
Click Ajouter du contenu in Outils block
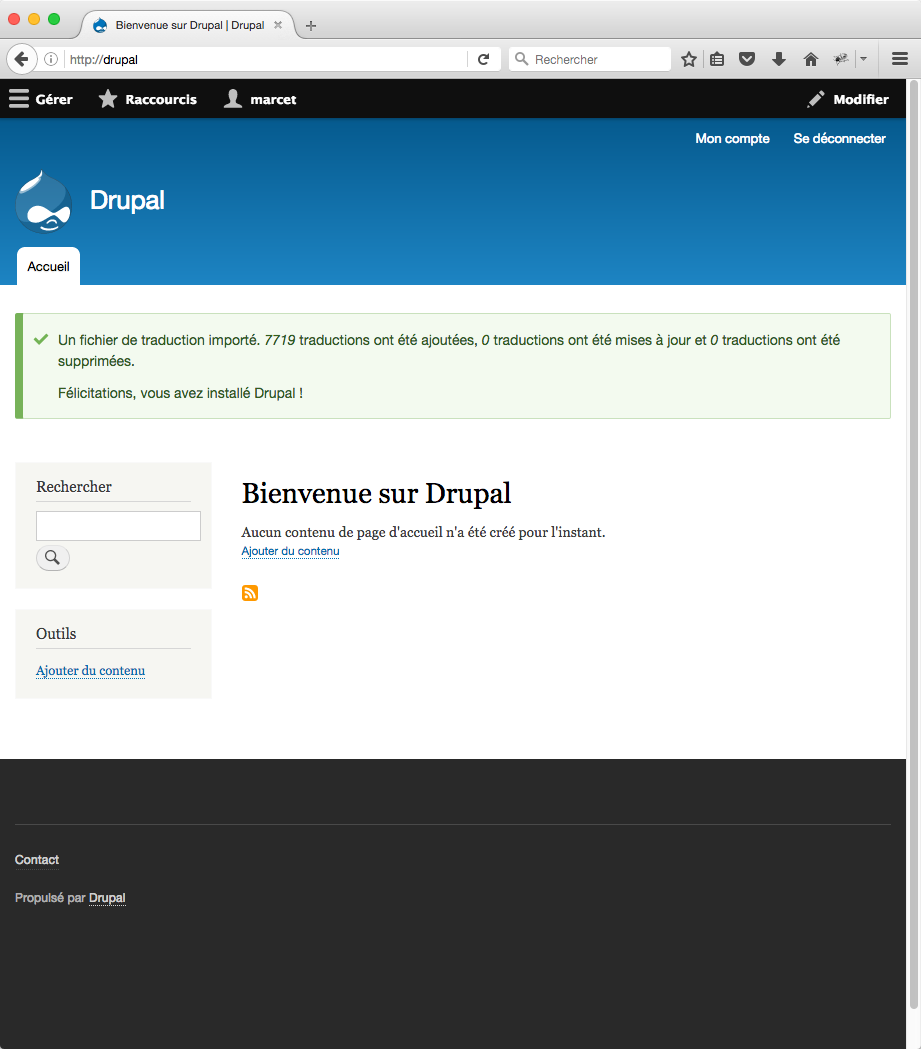90,670
